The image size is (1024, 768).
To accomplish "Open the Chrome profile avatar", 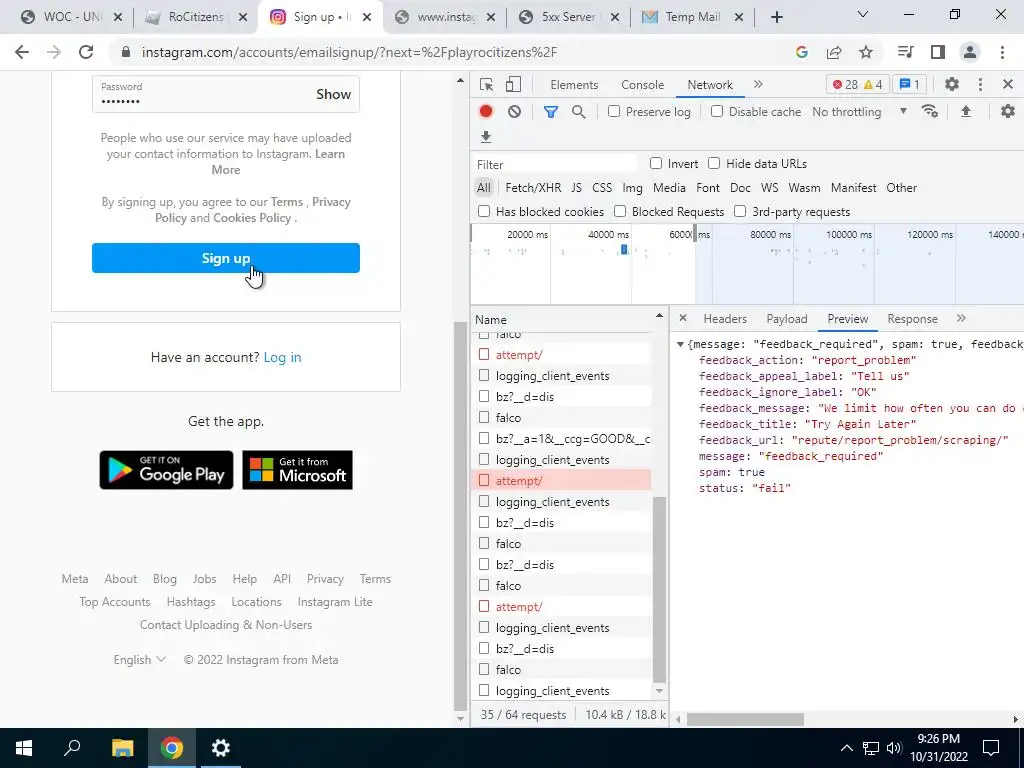I will (970, 52).
